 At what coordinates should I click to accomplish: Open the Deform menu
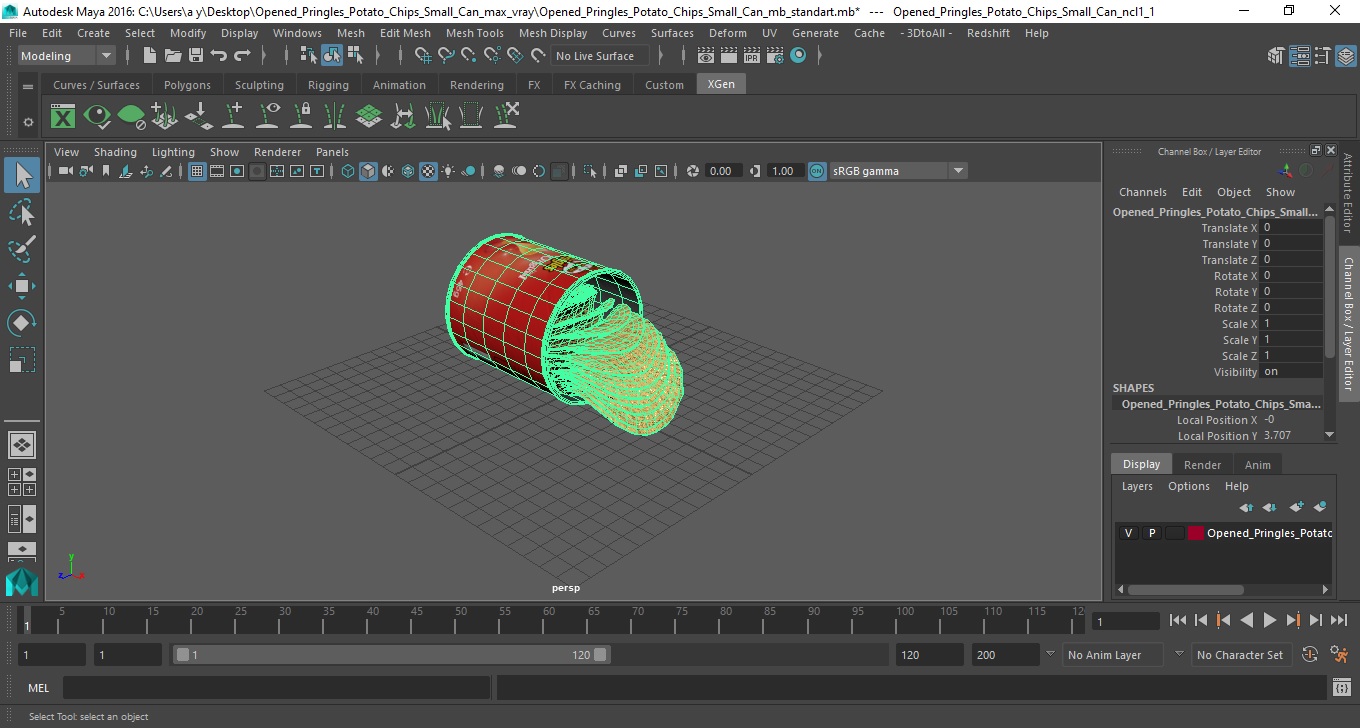(727, 33)
